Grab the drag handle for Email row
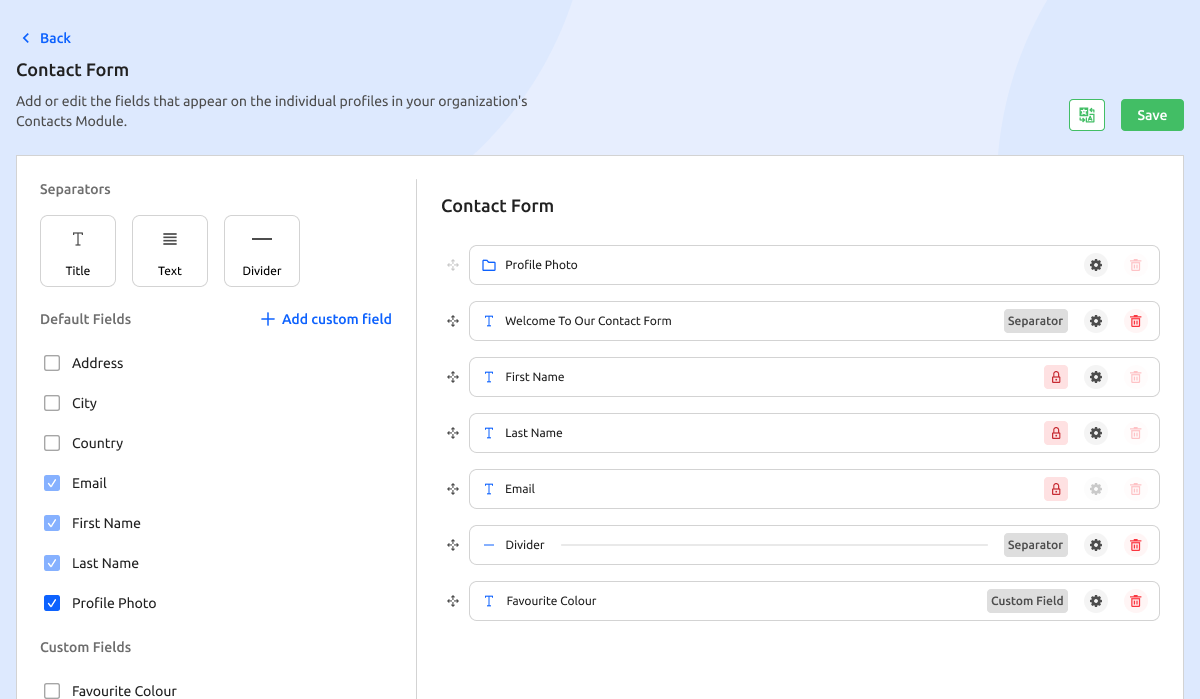The width and height of the screenshot is (1200, 699). click(453, 489)
